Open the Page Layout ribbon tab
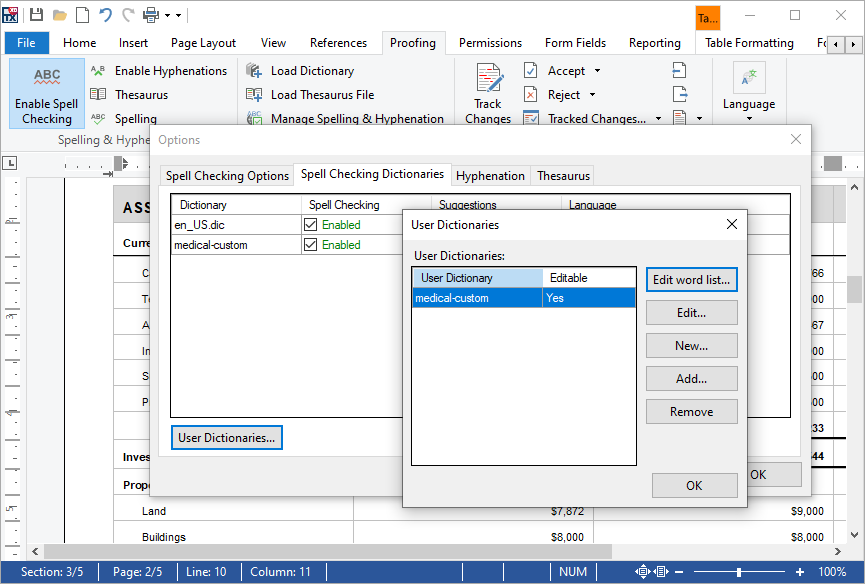Screen dimensions: 865x584 click(x=203, y=42)
